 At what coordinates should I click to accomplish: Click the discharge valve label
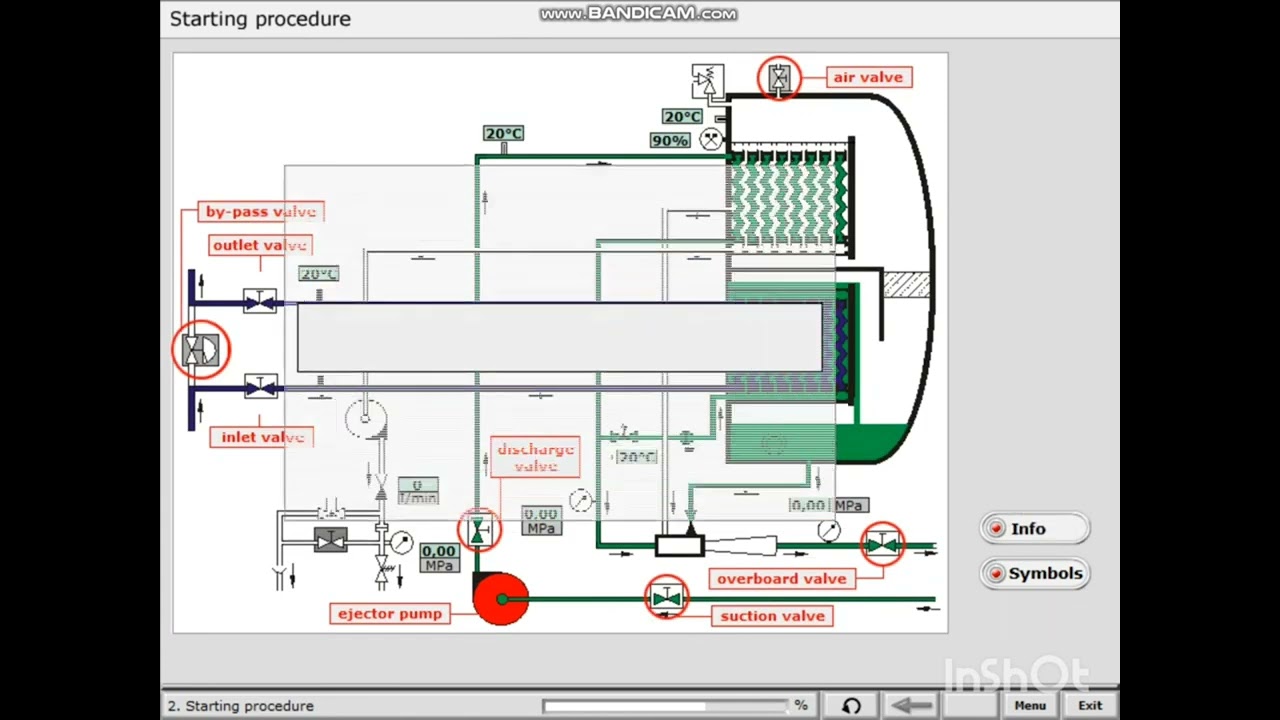click(x=535, y=457)
